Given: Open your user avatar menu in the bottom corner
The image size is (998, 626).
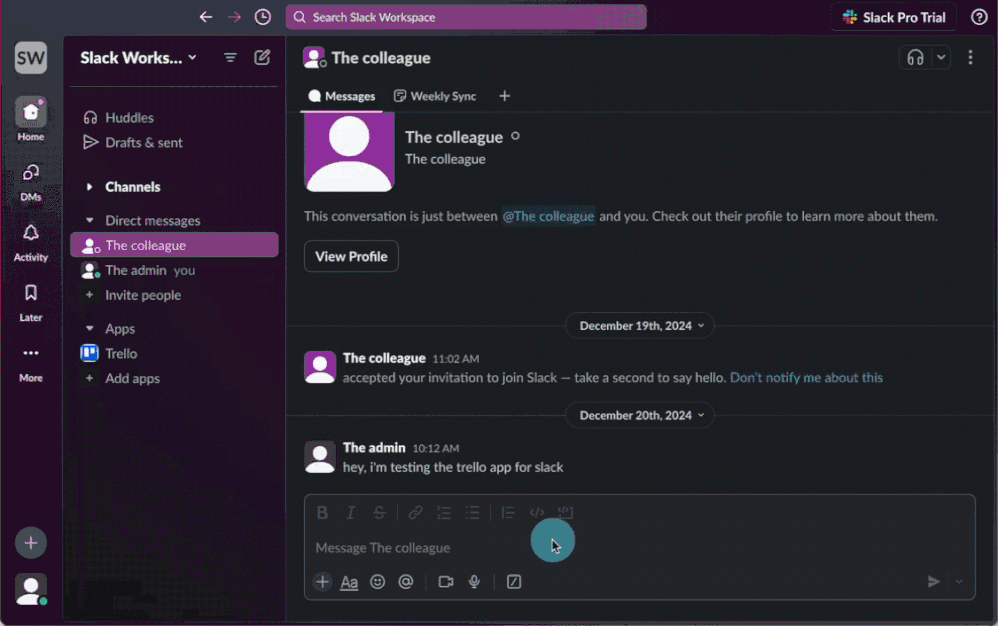Looking at the screenshot, I should coord(31,589).
